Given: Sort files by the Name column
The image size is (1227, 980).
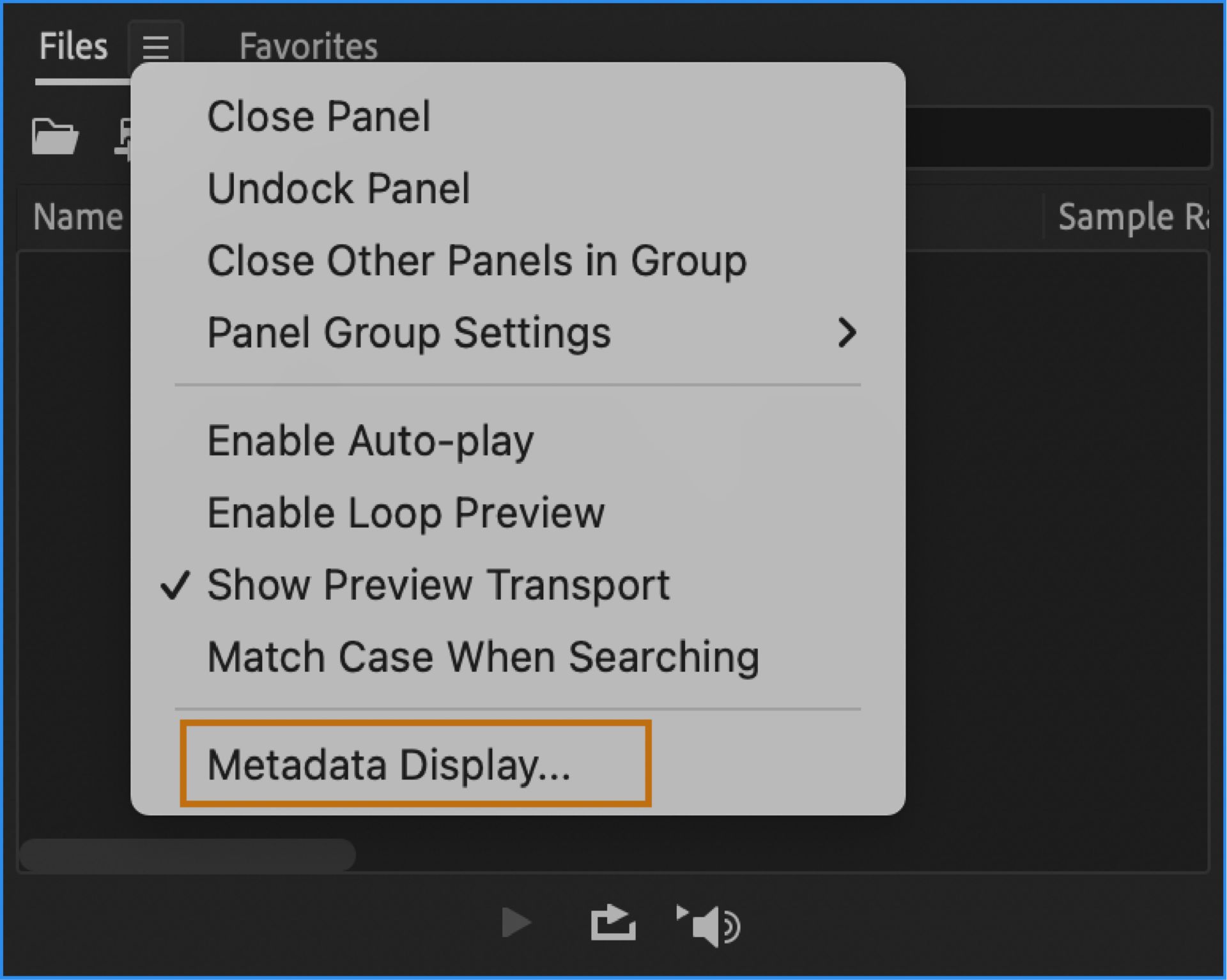Looking at the screenshot, I should (77, 217).
